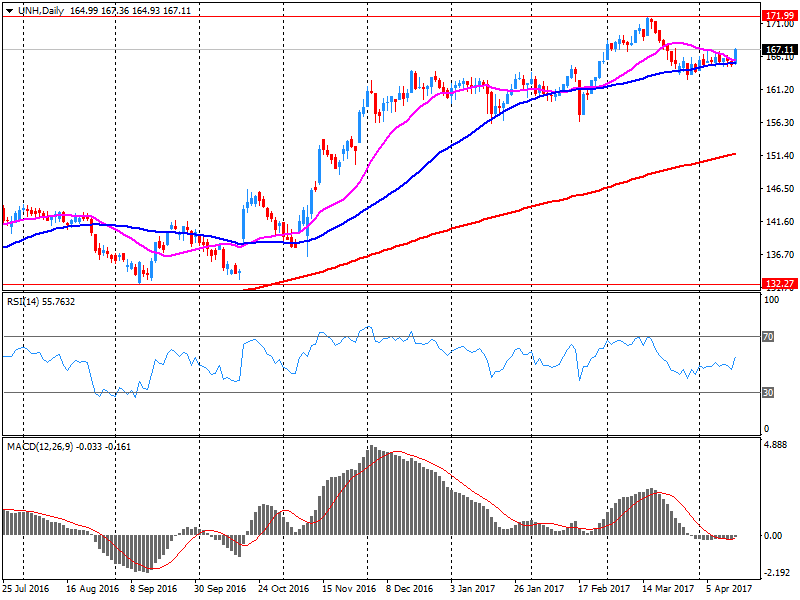Image resolution: width=800 pixels, height=600 pixels.
Task: Select the 14 Mar 2017 date label
Action: click(x=668, y=589)
